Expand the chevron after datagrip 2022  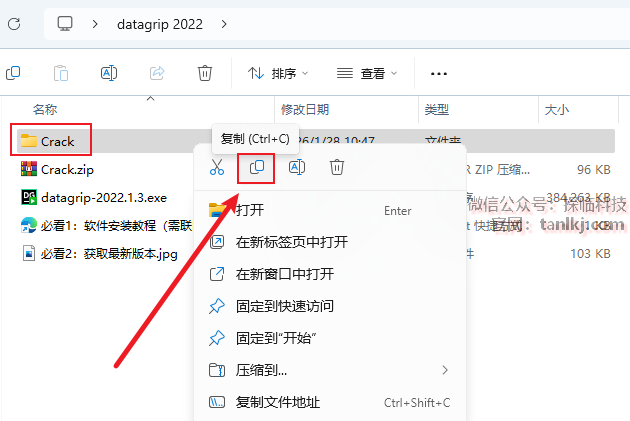point(224,24)
